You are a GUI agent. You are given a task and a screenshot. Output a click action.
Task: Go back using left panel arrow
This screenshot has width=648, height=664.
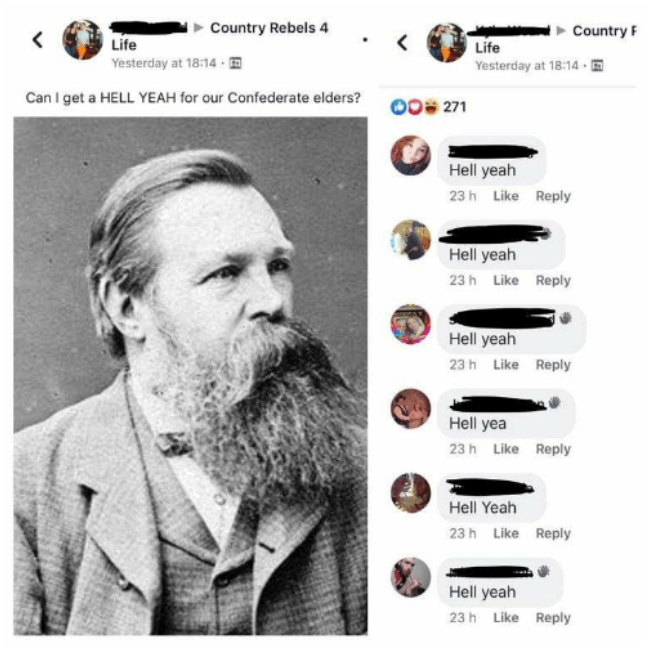tap(38, 40)
